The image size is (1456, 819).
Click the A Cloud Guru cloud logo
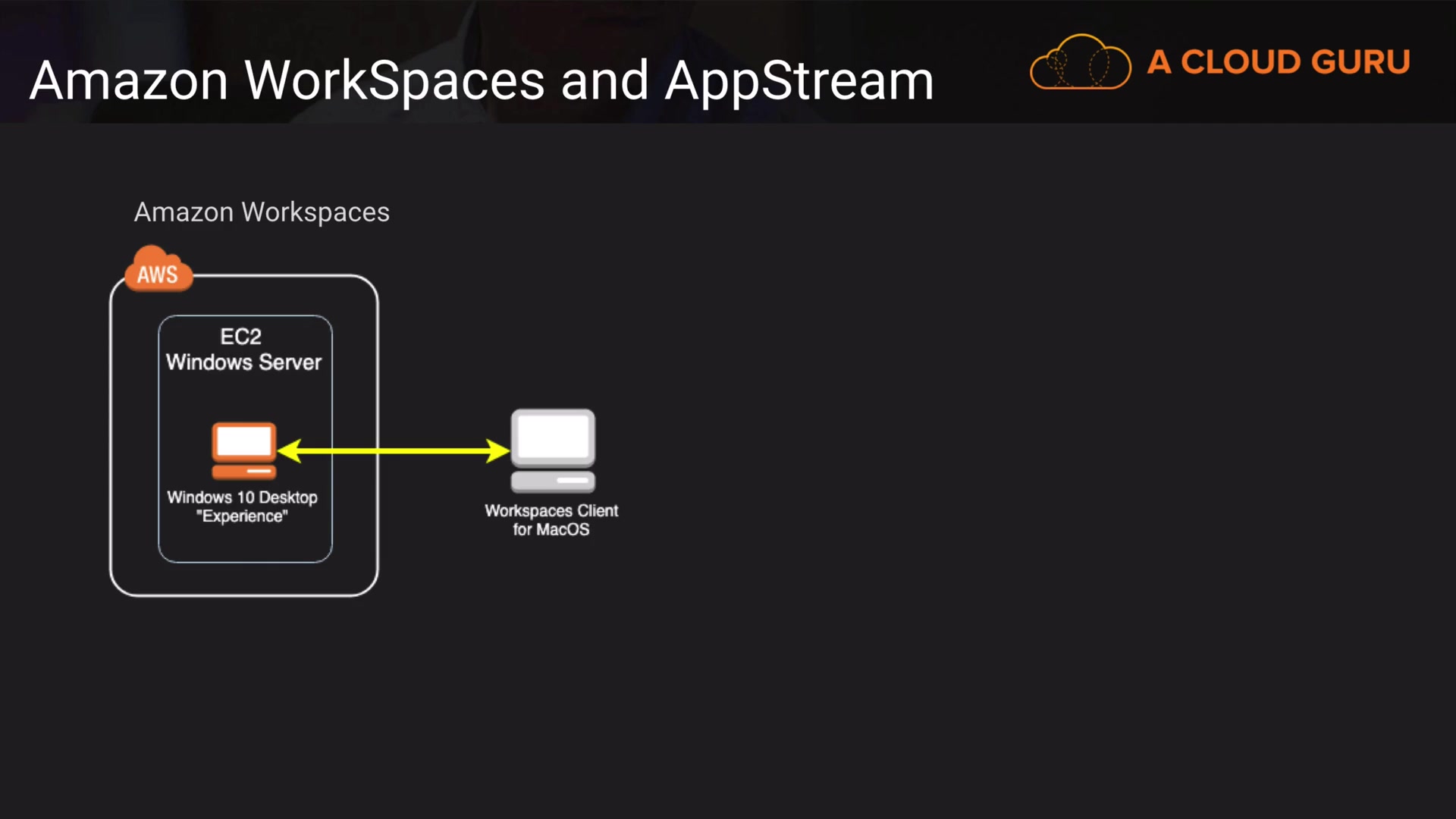point(1080,63)
